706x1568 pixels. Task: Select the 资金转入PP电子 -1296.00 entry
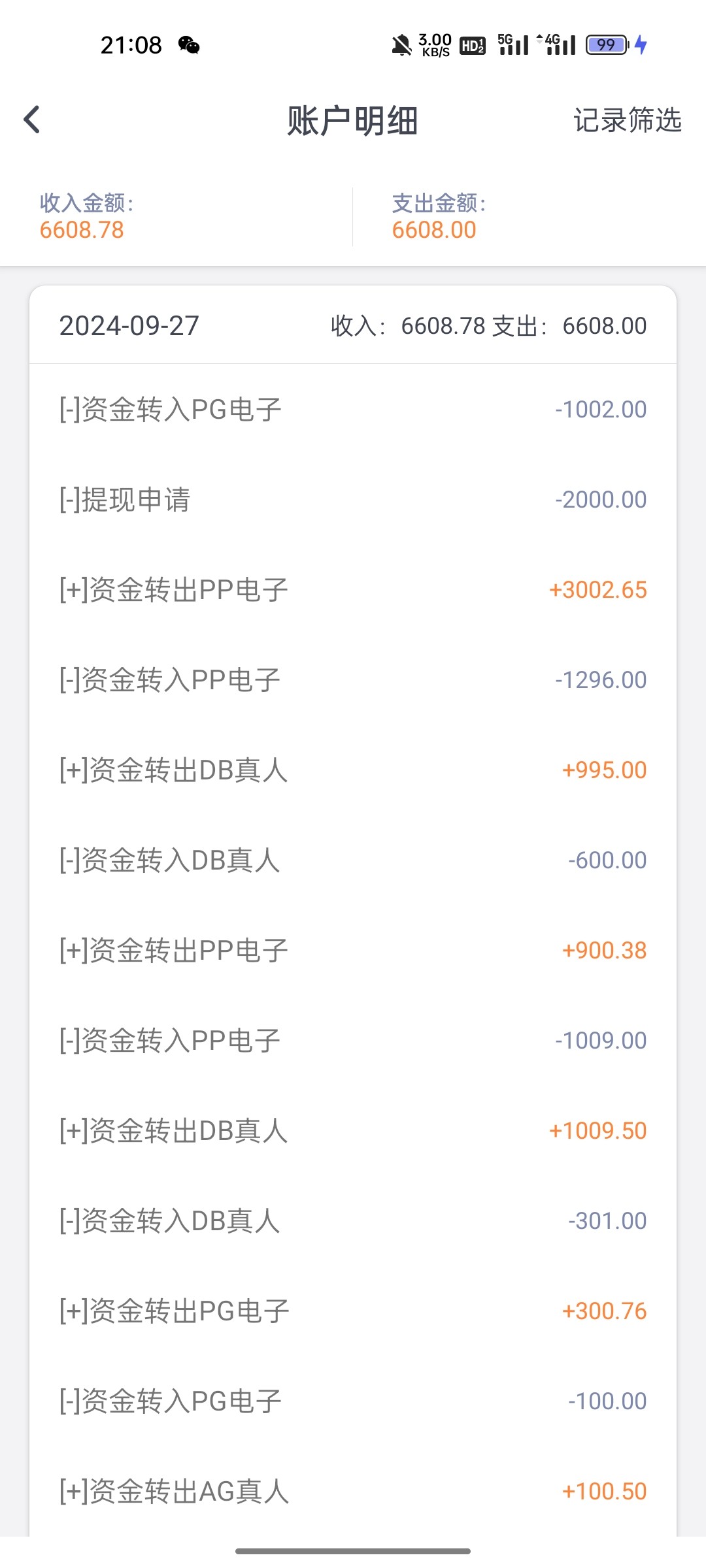353,680
